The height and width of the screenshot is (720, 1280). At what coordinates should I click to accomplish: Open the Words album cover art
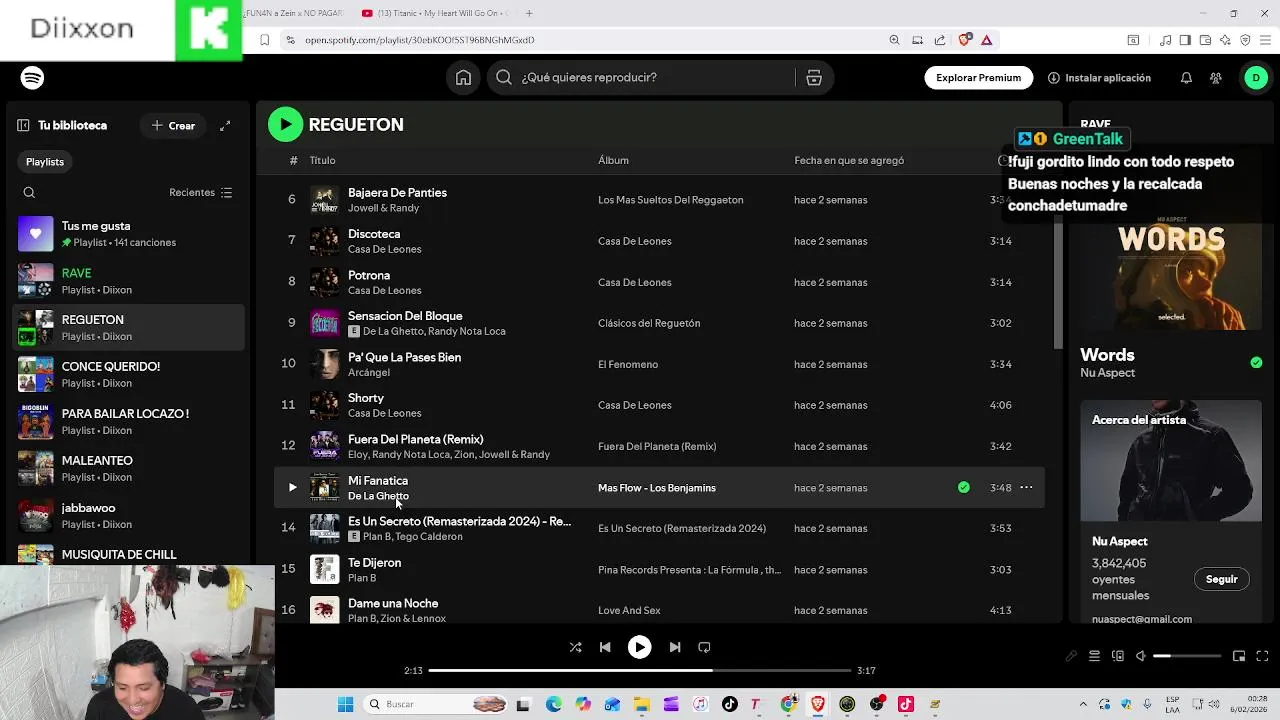click(1171, 272)
